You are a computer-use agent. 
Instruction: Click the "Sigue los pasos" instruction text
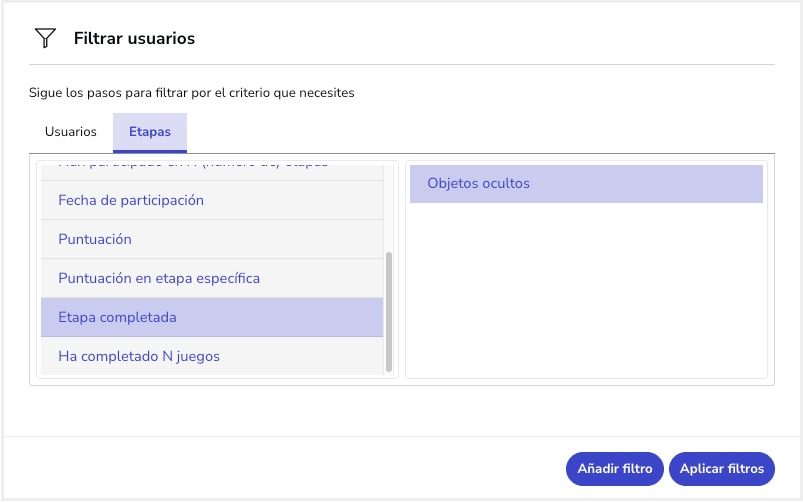click(192, 93)
